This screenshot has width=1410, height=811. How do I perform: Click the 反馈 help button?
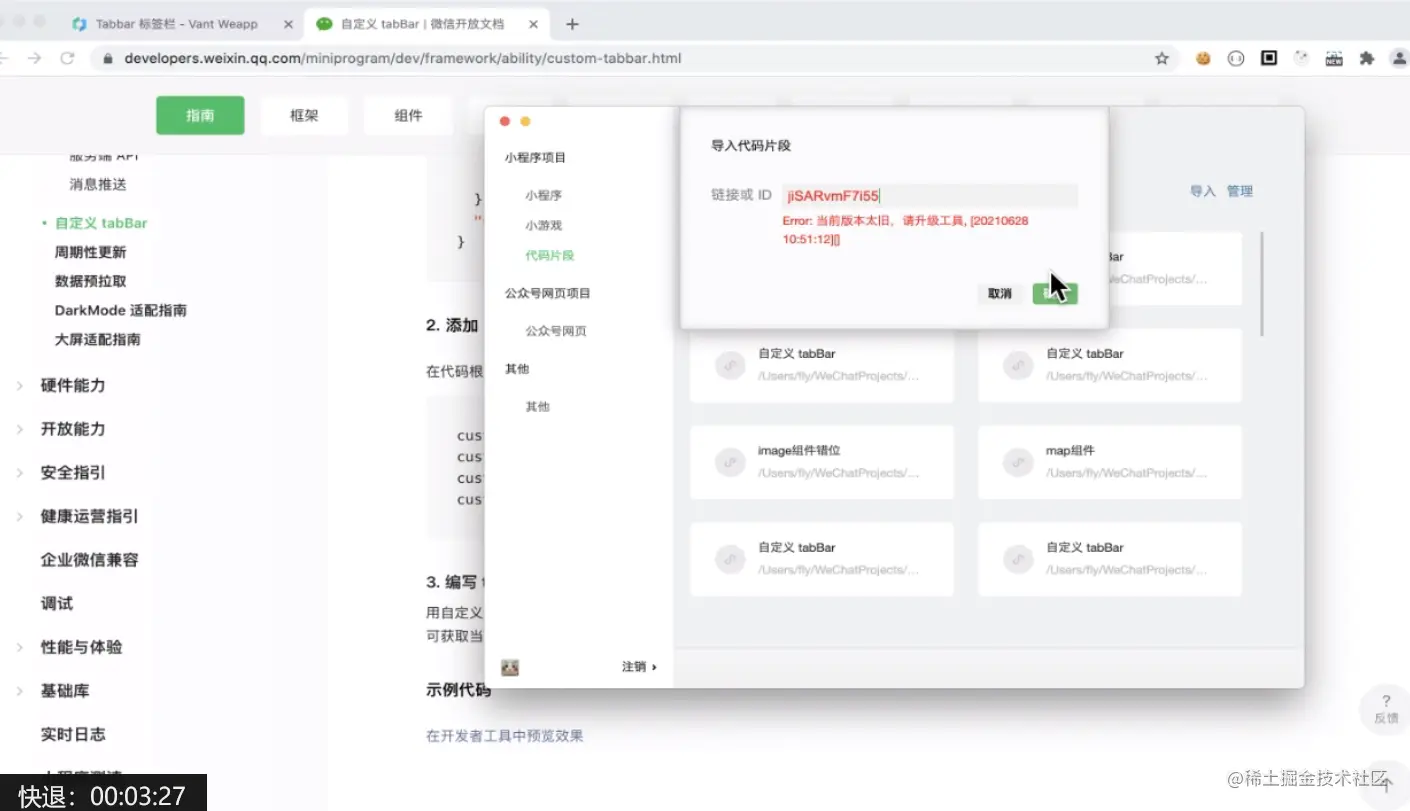coord(1385,708)
